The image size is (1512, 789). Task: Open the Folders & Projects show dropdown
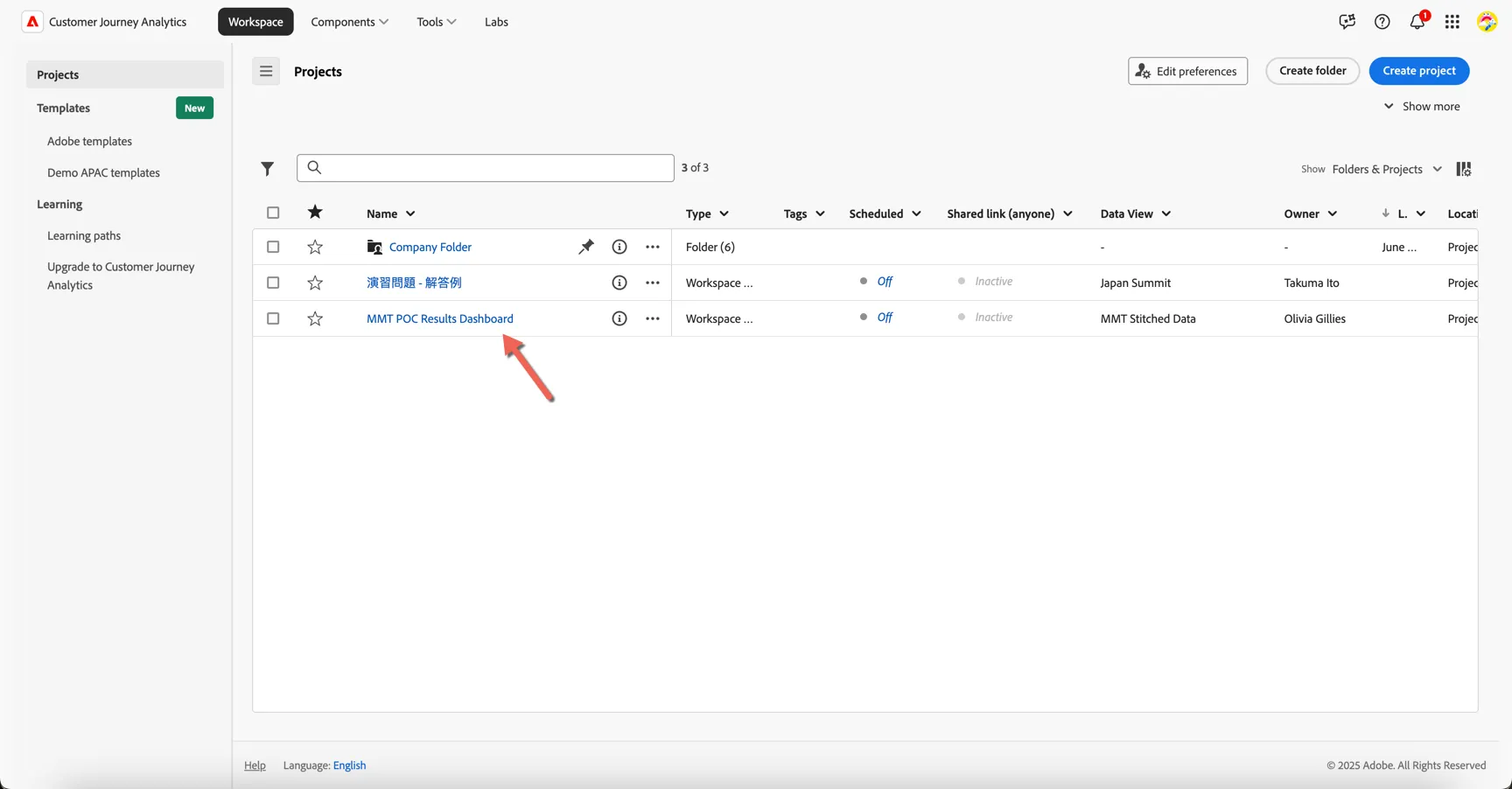coord(1387,169)
